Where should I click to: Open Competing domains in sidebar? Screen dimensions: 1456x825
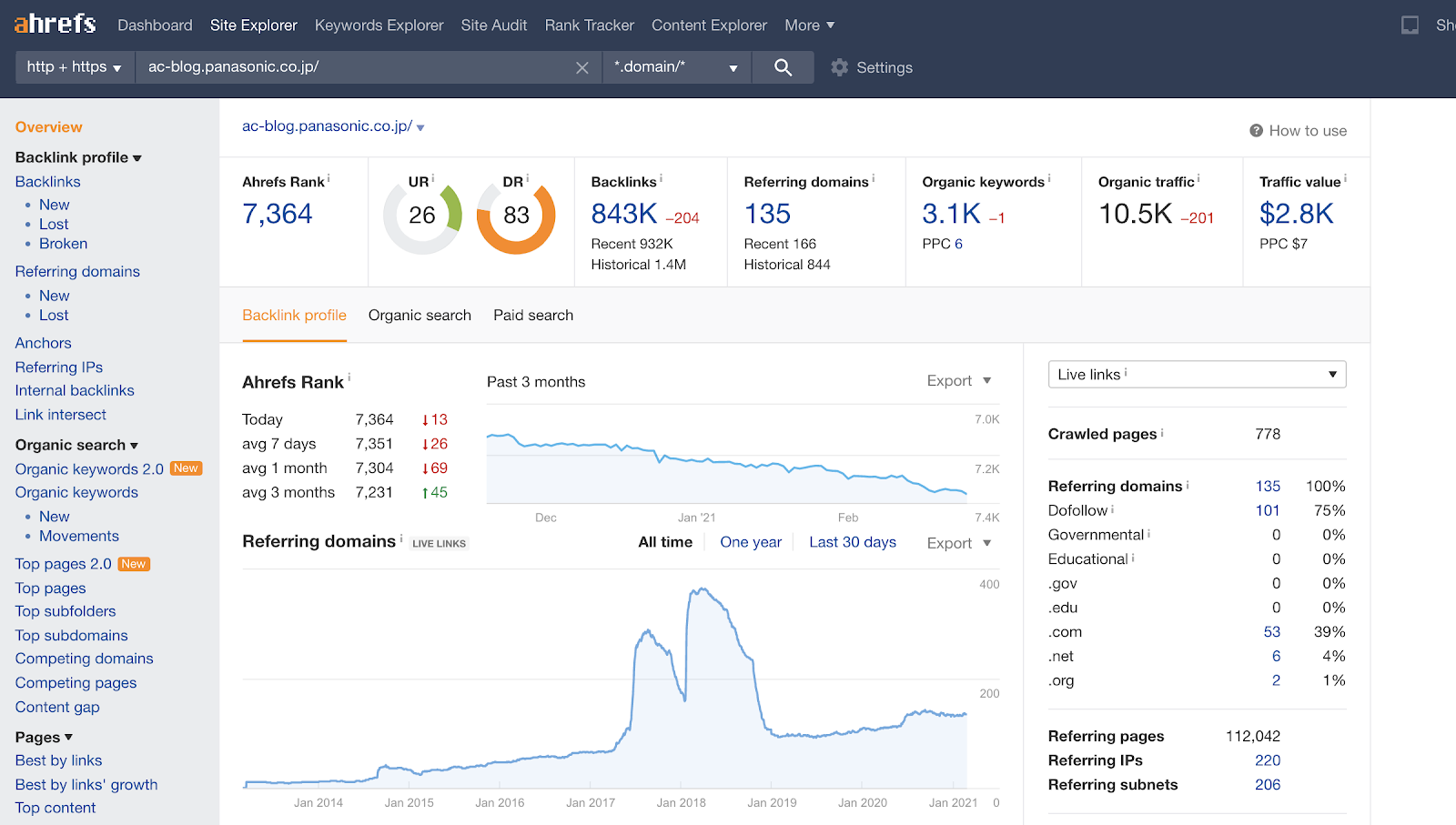click(84, 659)
